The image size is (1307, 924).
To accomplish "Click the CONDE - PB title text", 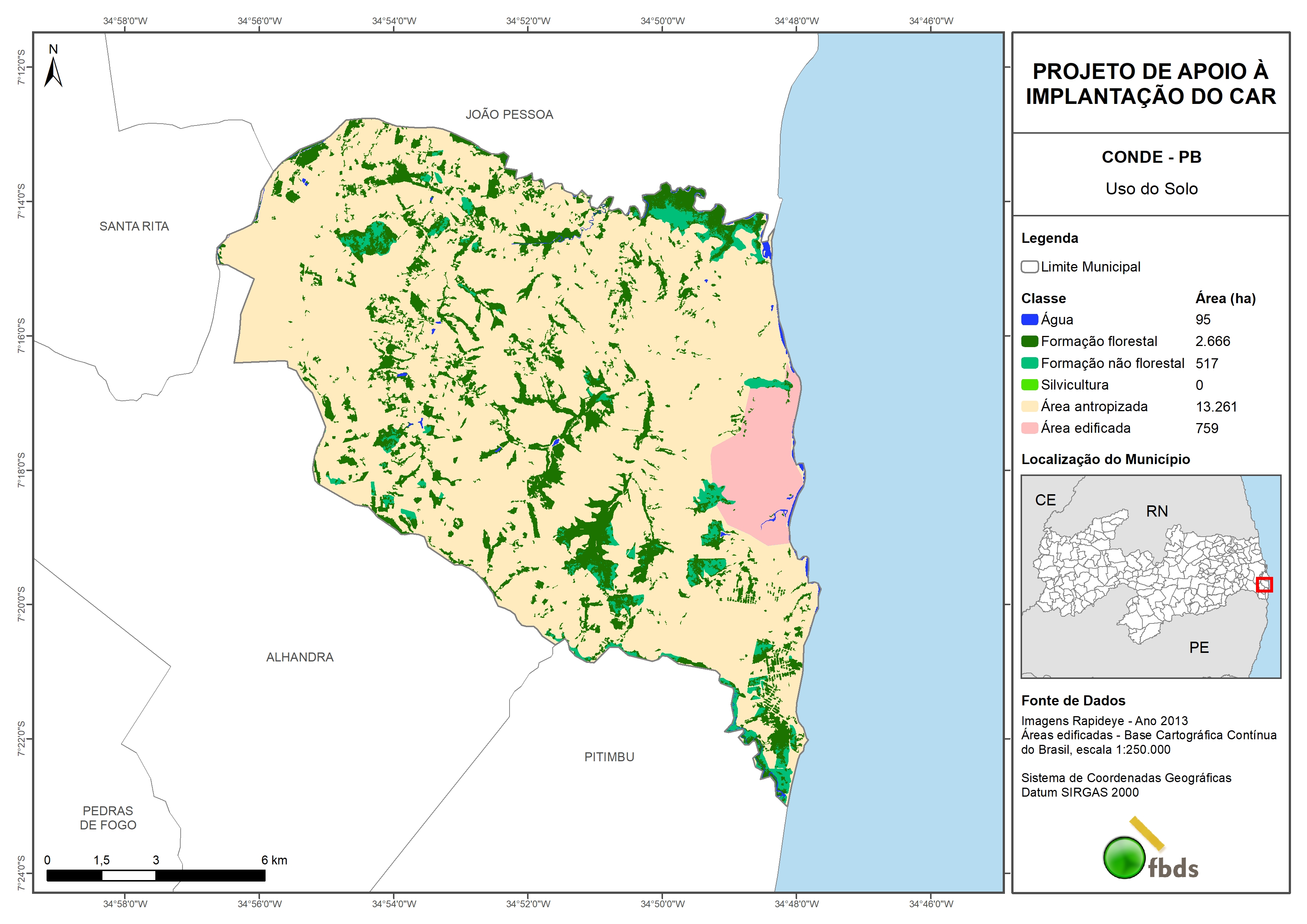I will [x=1151, y=157].
